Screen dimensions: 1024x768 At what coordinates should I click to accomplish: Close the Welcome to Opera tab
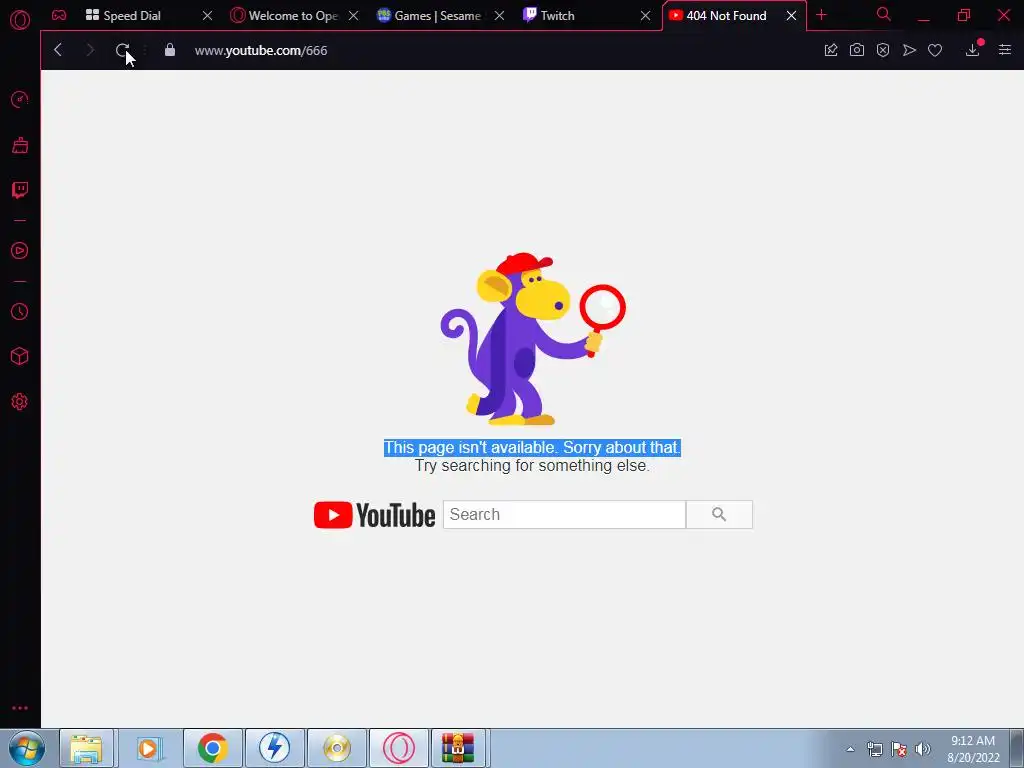coord(353,16)
